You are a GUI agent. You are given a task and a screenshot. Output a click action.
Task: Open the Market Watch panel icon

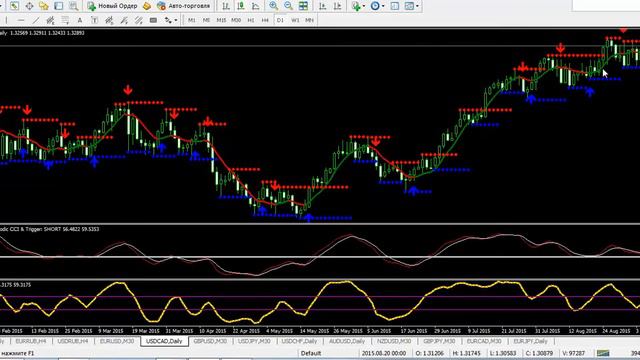pyautogui.click(x=15, y=6)
